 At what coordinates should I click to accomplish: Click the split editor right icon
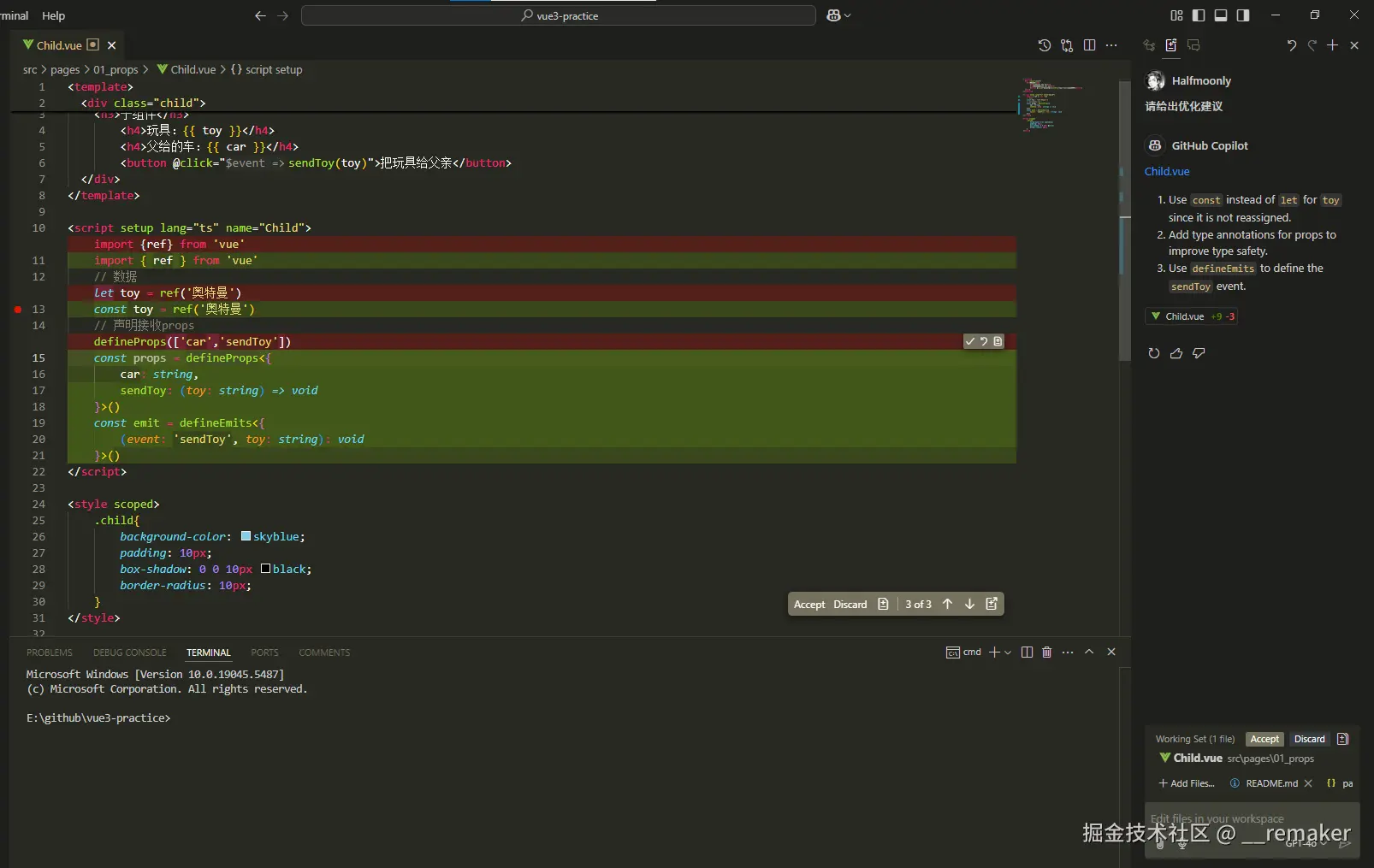(1089, 45)
